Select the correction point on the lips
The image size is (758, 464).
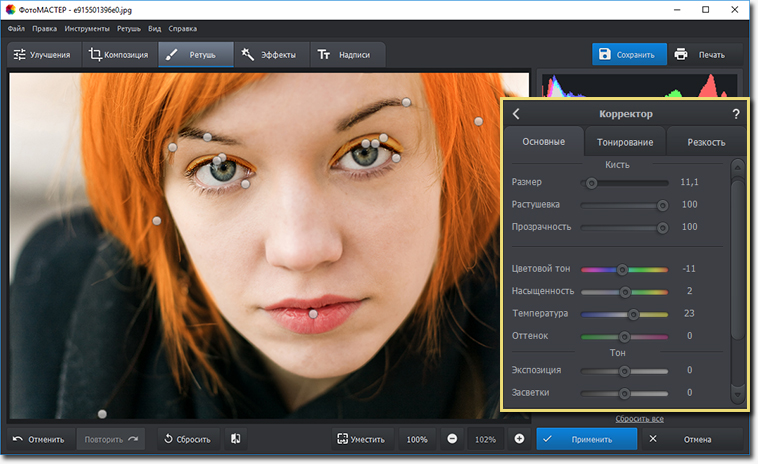tap(313, 314)
